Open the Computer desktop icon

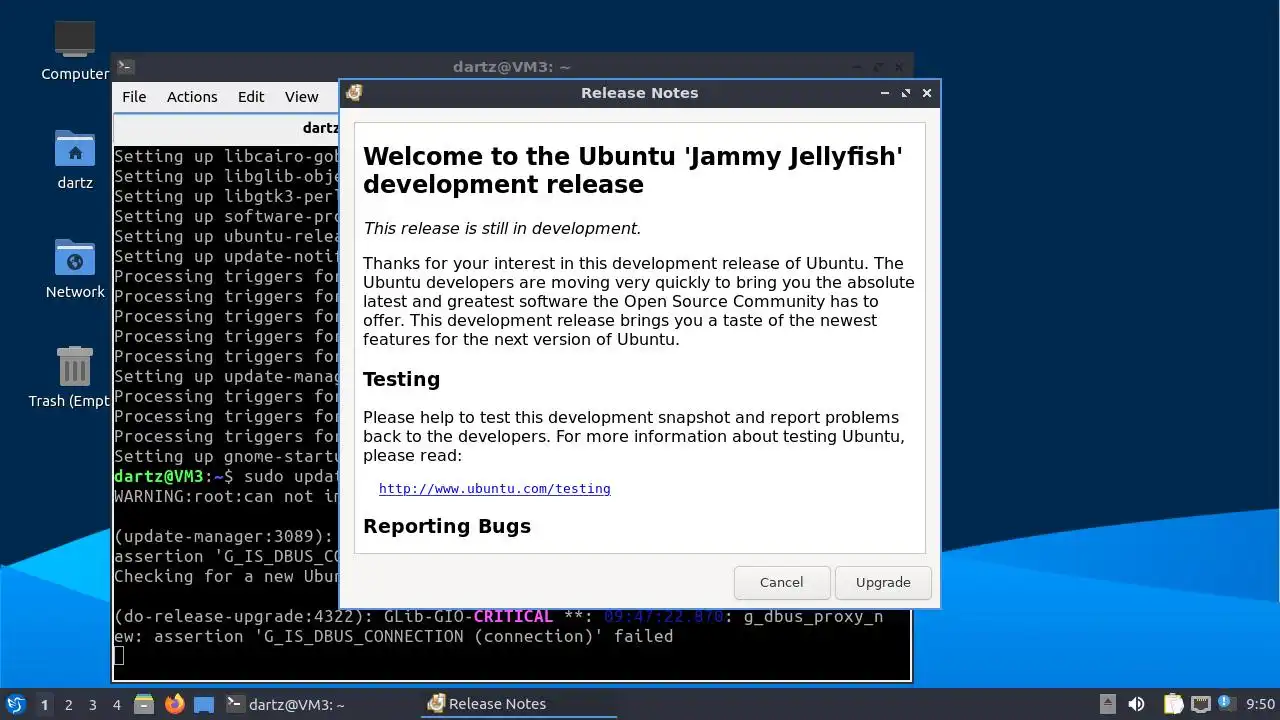coord(75,50)
